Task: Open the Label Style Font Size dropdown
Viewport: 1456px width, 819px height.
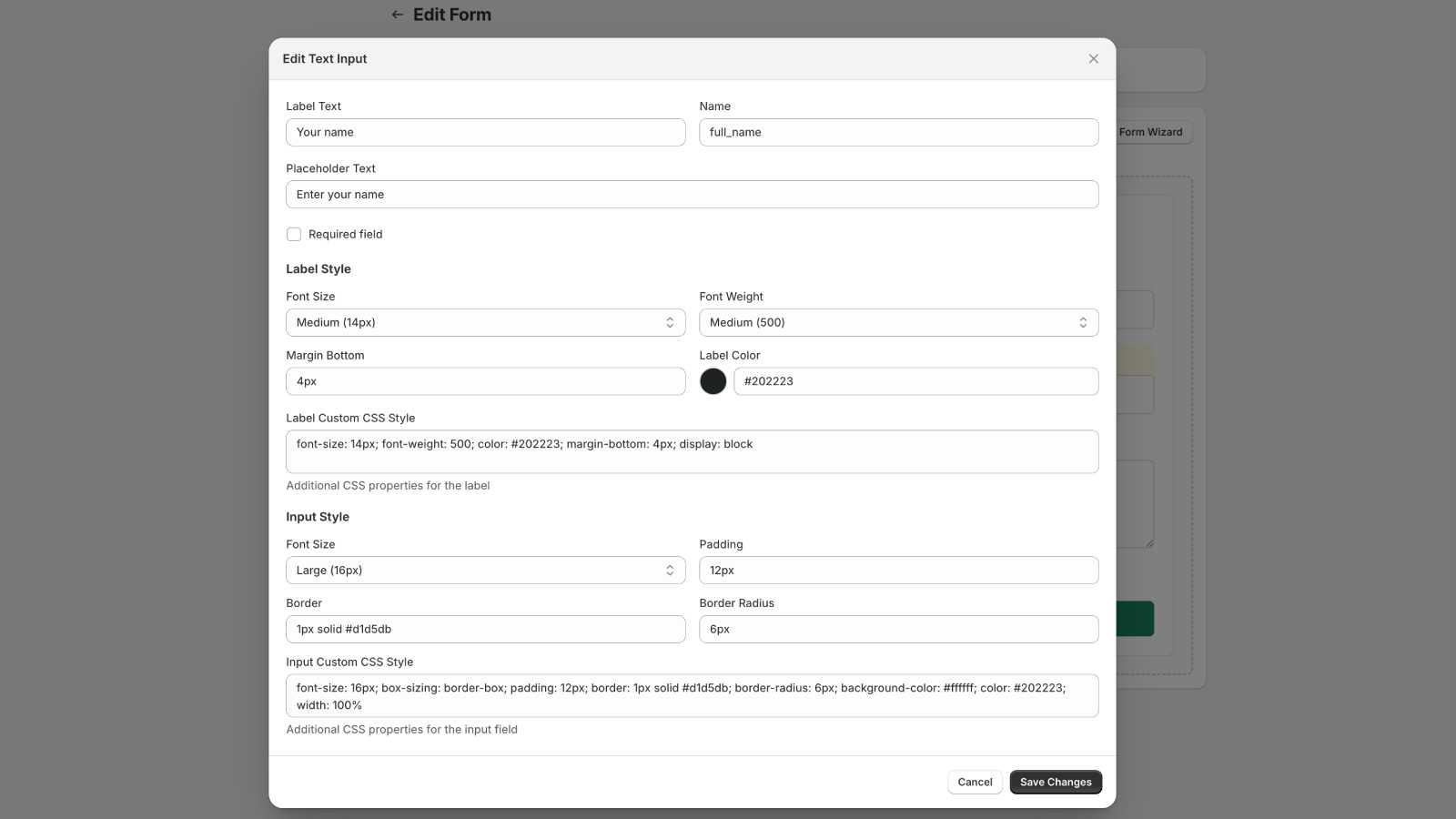Action: tap(485, 322)
